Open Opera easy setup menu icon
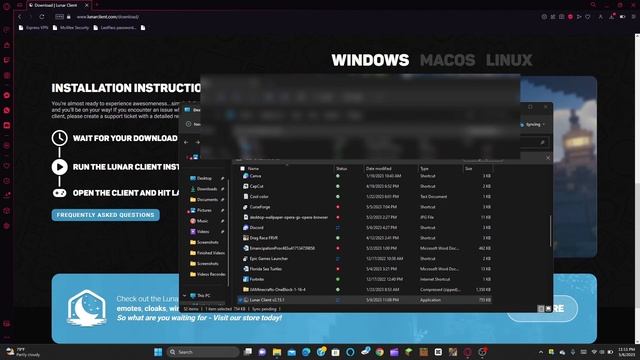640x360 pixels. [x=633, y=17]
